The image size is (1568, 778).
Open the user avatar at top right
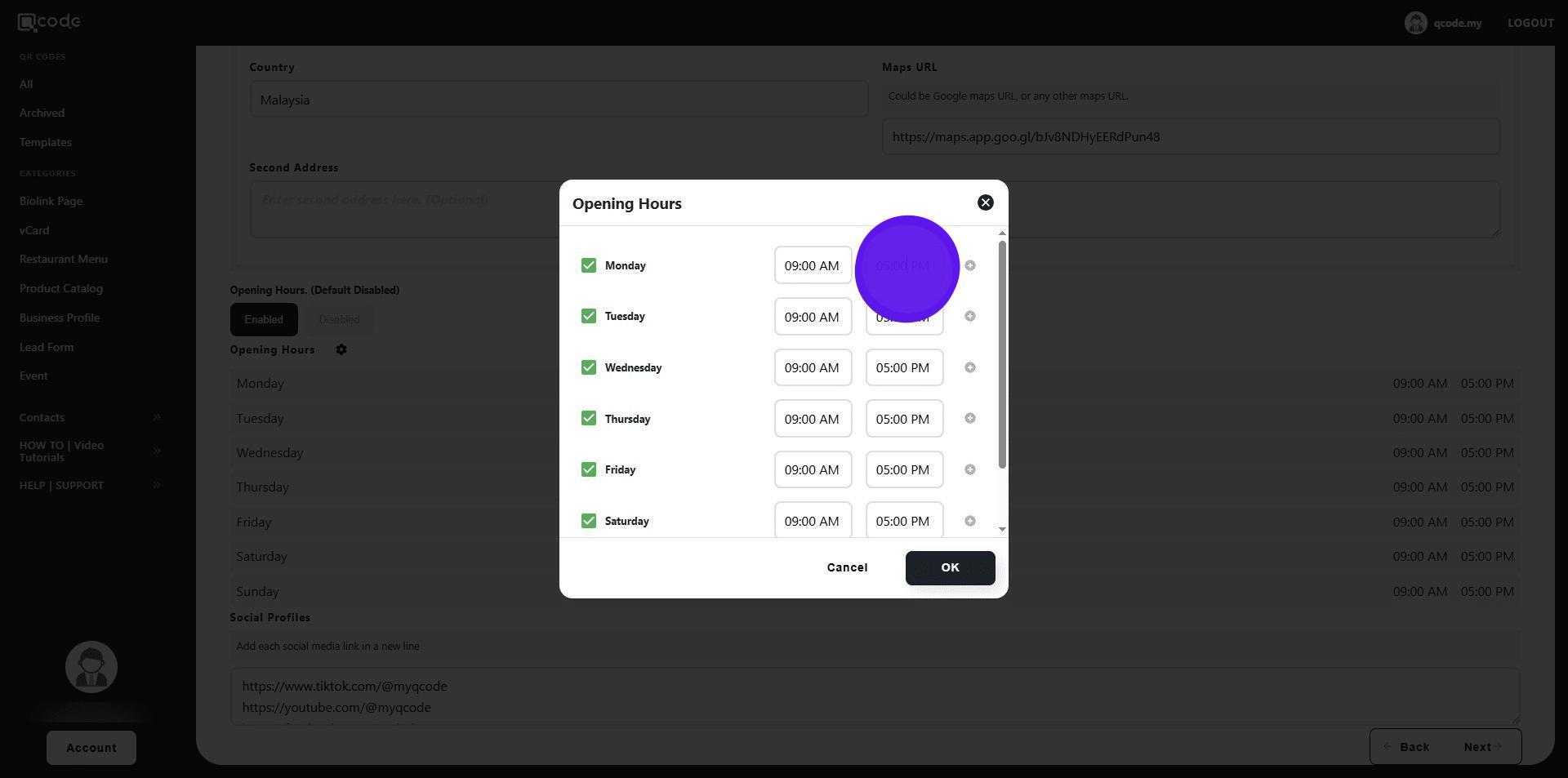point(1415,23)
